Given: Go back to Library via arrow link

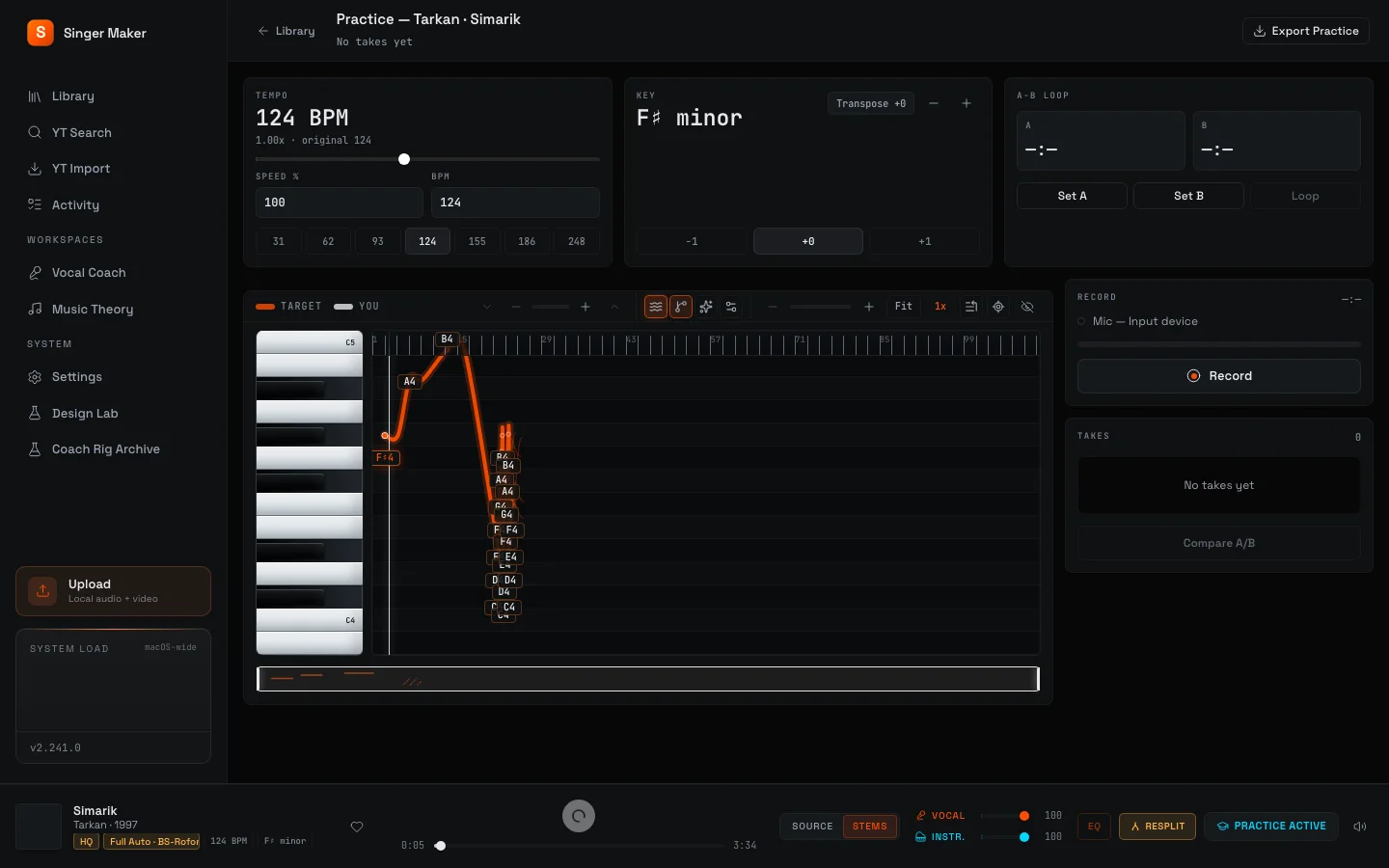Looking at the screenshot, I should pos(286,31).
